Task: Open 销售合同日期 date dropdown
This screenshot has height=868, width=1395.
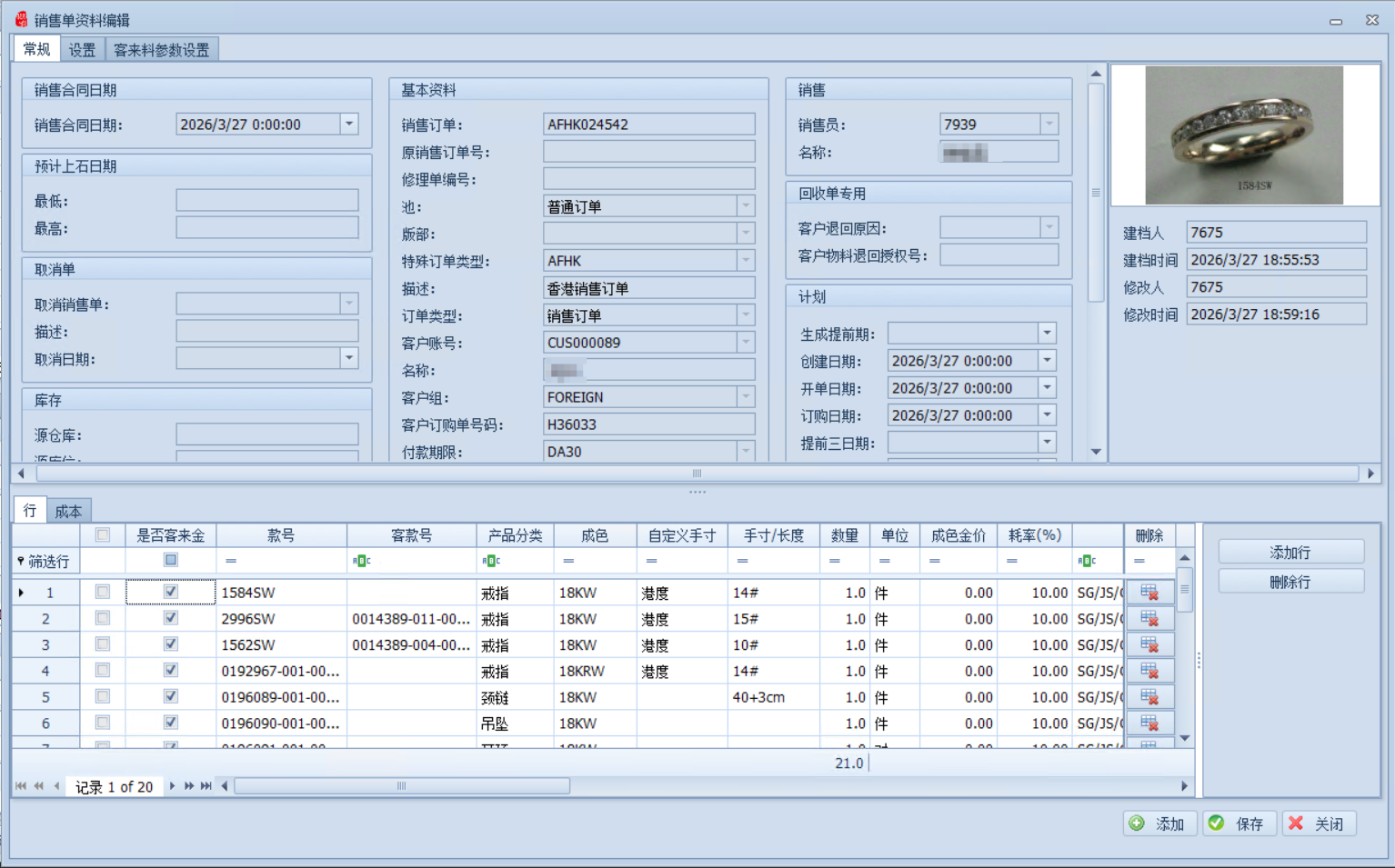Action: point(349,125)
